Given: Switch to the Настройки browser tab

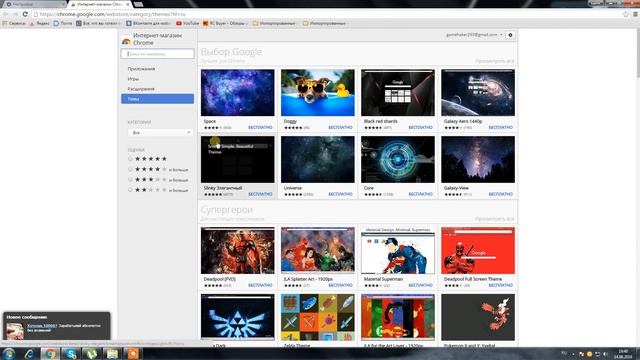Looking at the screenshot, I should [33, 4].
